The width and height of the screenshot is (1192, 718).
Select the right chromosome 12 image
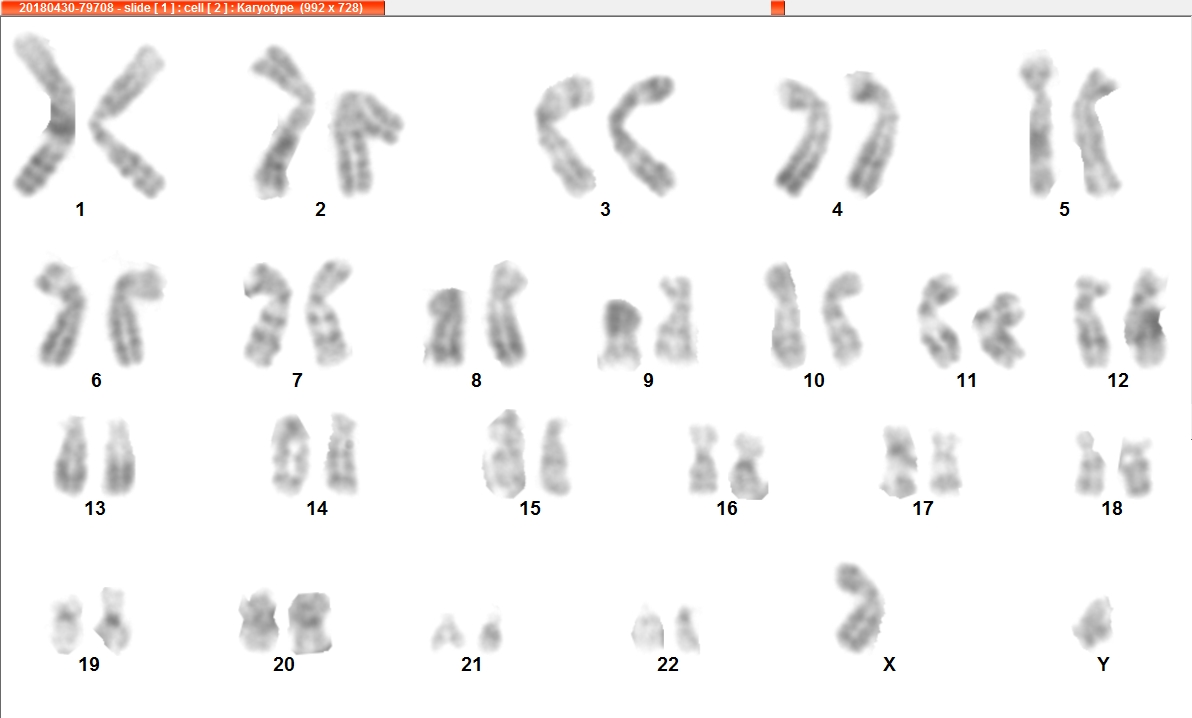1146,318
